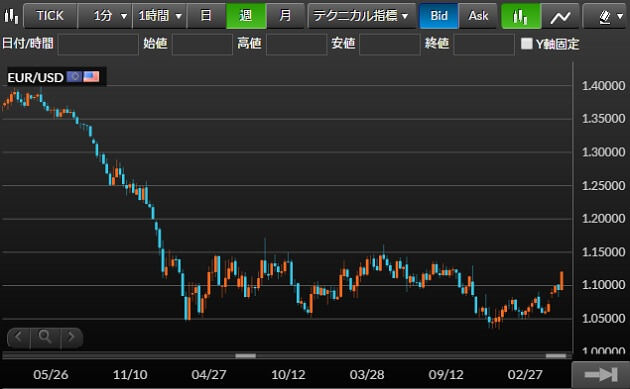630x389 pixels.
Task: Click the 02/27 date axis label
Action: [x=525, y=375]
